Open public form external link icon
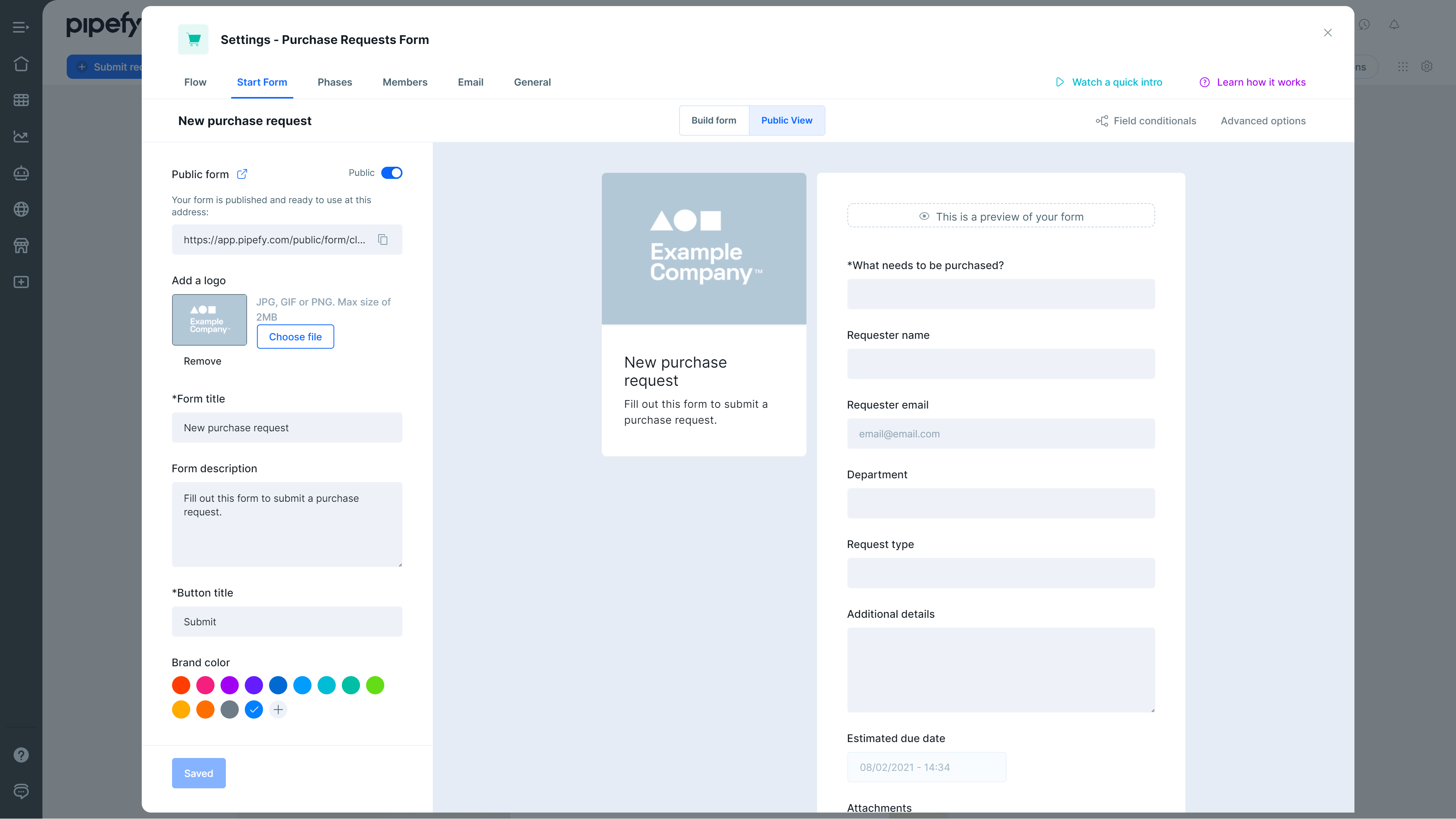1456x819 pixels. [242, 174]
